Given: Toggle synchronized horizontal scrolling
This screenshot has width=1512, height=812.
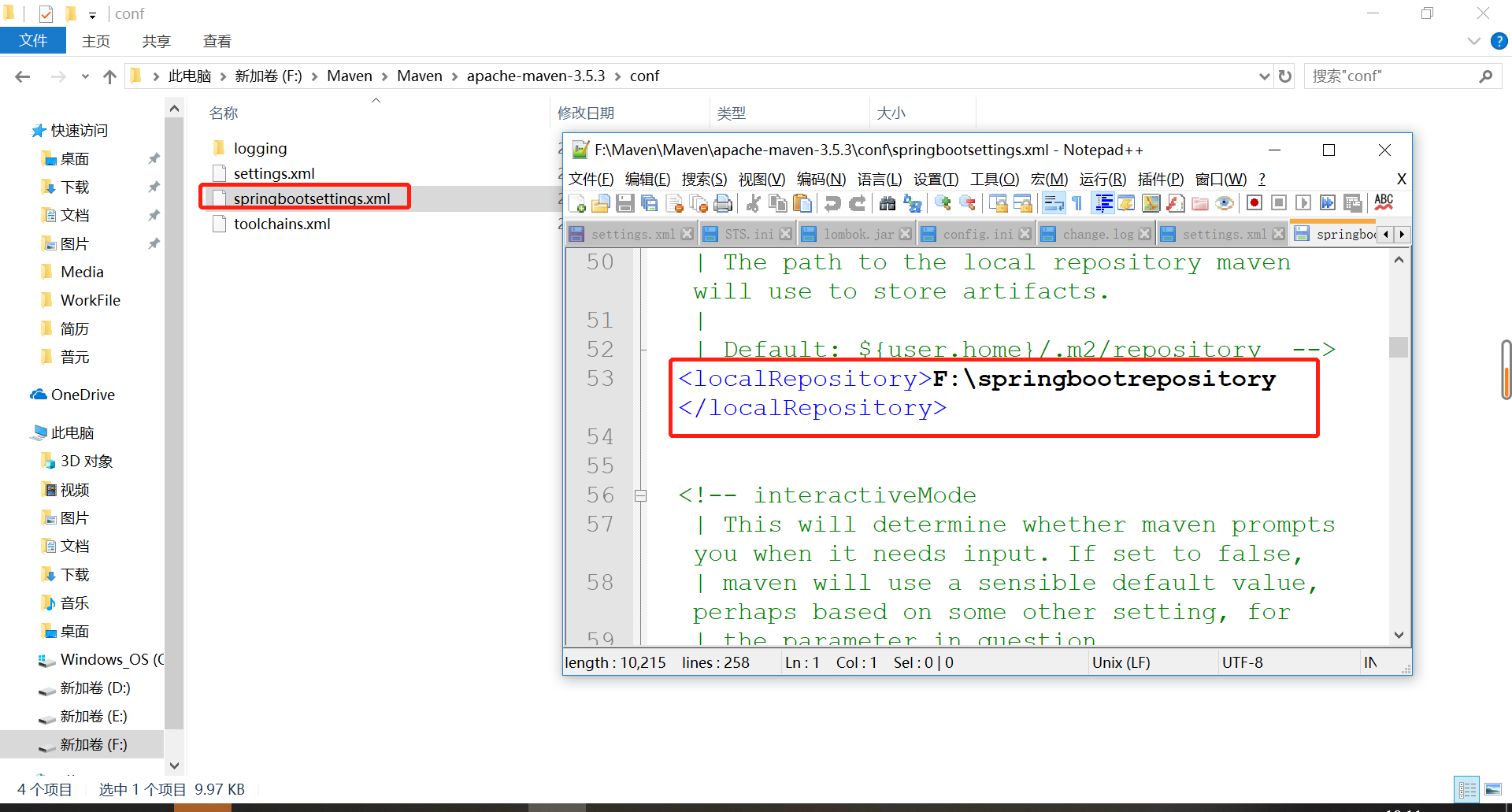Looking at the screenshot, I should pyautogui.click(x=1023, y=204).
